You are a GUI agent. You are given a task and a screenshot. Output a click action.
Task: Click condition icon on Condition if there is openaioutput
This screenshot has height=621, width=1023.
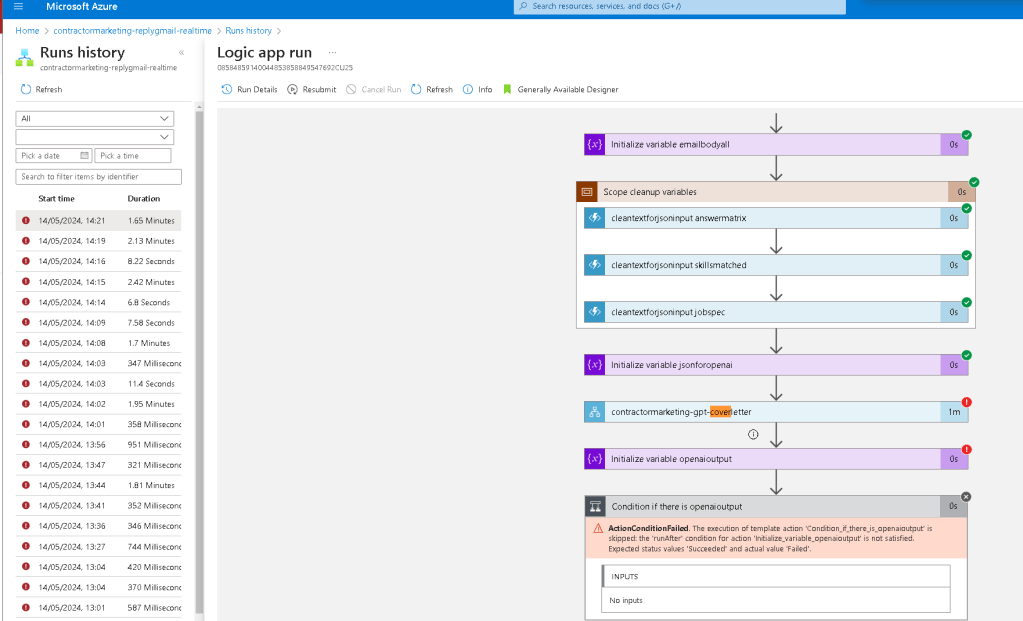(595, 506)
